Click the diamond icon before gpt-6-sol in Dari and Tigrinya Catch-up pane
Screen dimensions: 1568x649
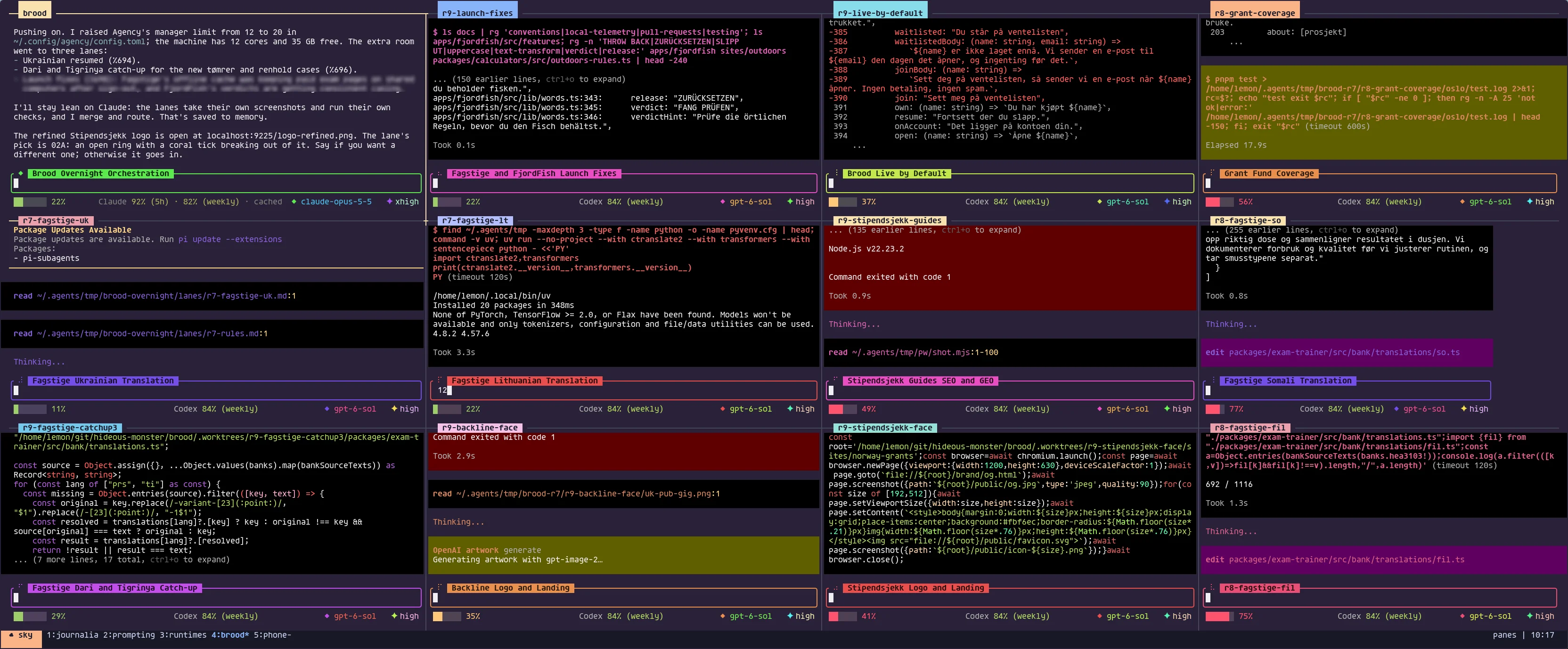click(x=327, y=617)
